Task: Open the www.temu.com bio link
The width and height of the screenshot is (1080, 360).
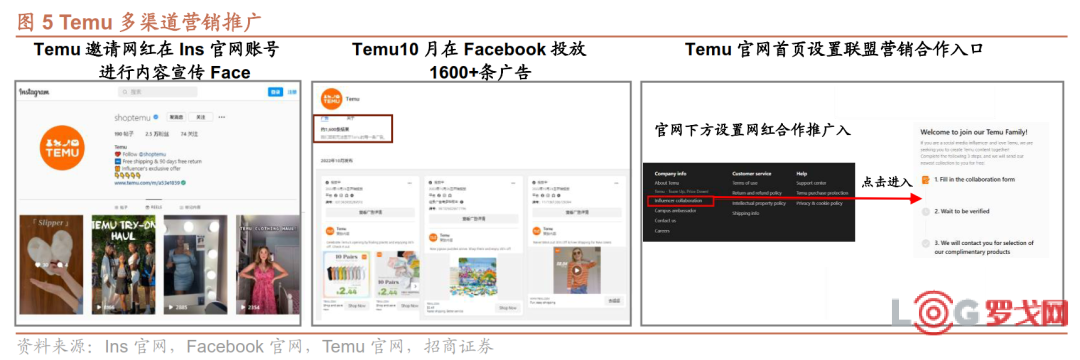Action: point(147,182)
